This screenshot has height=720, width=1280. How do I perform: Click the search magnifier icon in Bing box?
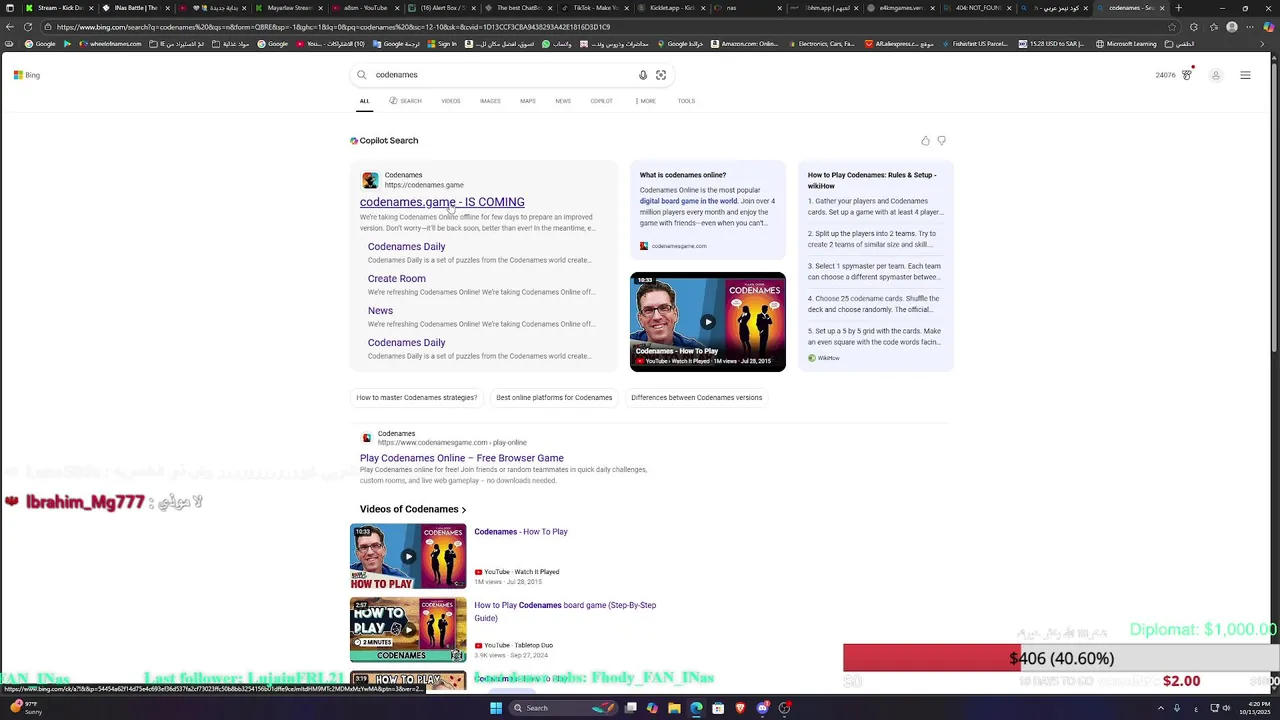[x=362, y=75]
